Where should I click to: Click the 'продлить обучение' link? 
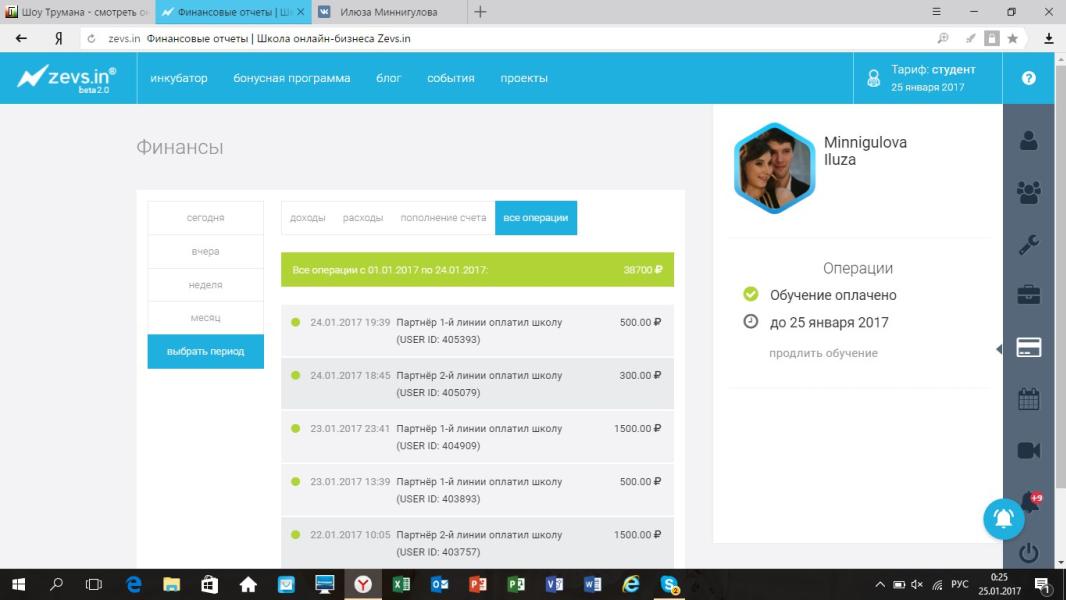[x=823, y=353]
